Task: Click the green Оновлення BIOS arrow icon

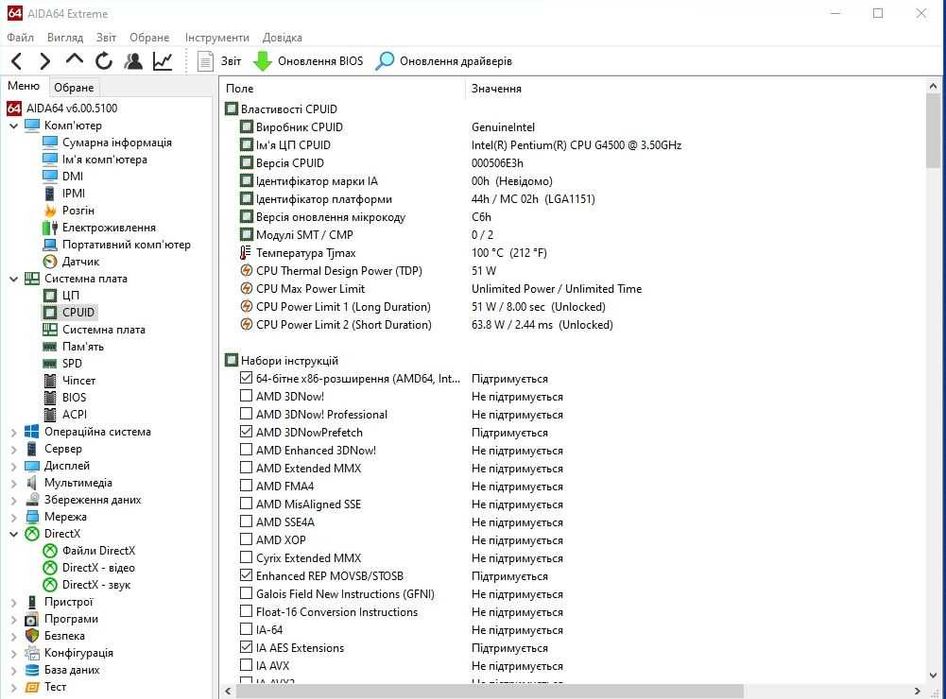Action: 262,61
